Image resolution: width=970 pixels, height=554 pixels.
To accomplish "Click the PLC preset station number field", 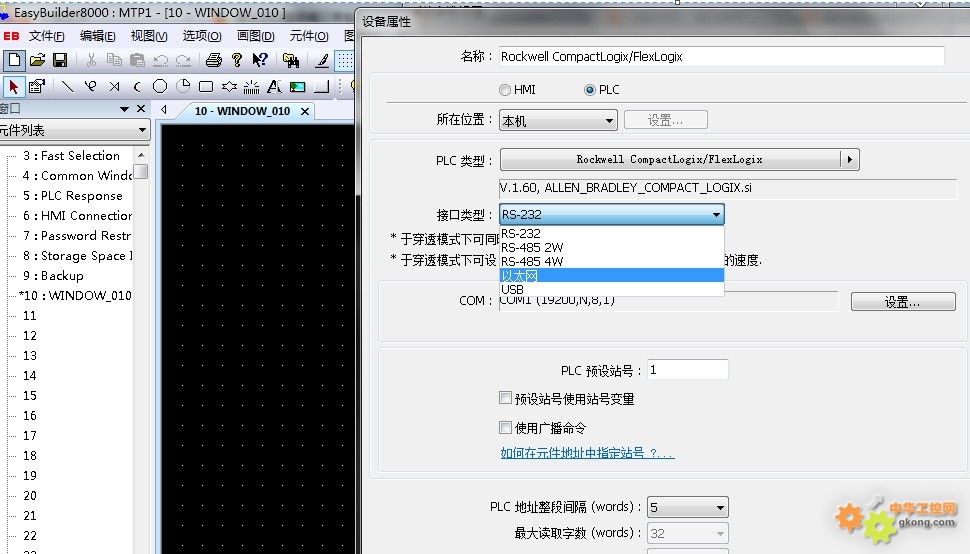I will point(687,370).
